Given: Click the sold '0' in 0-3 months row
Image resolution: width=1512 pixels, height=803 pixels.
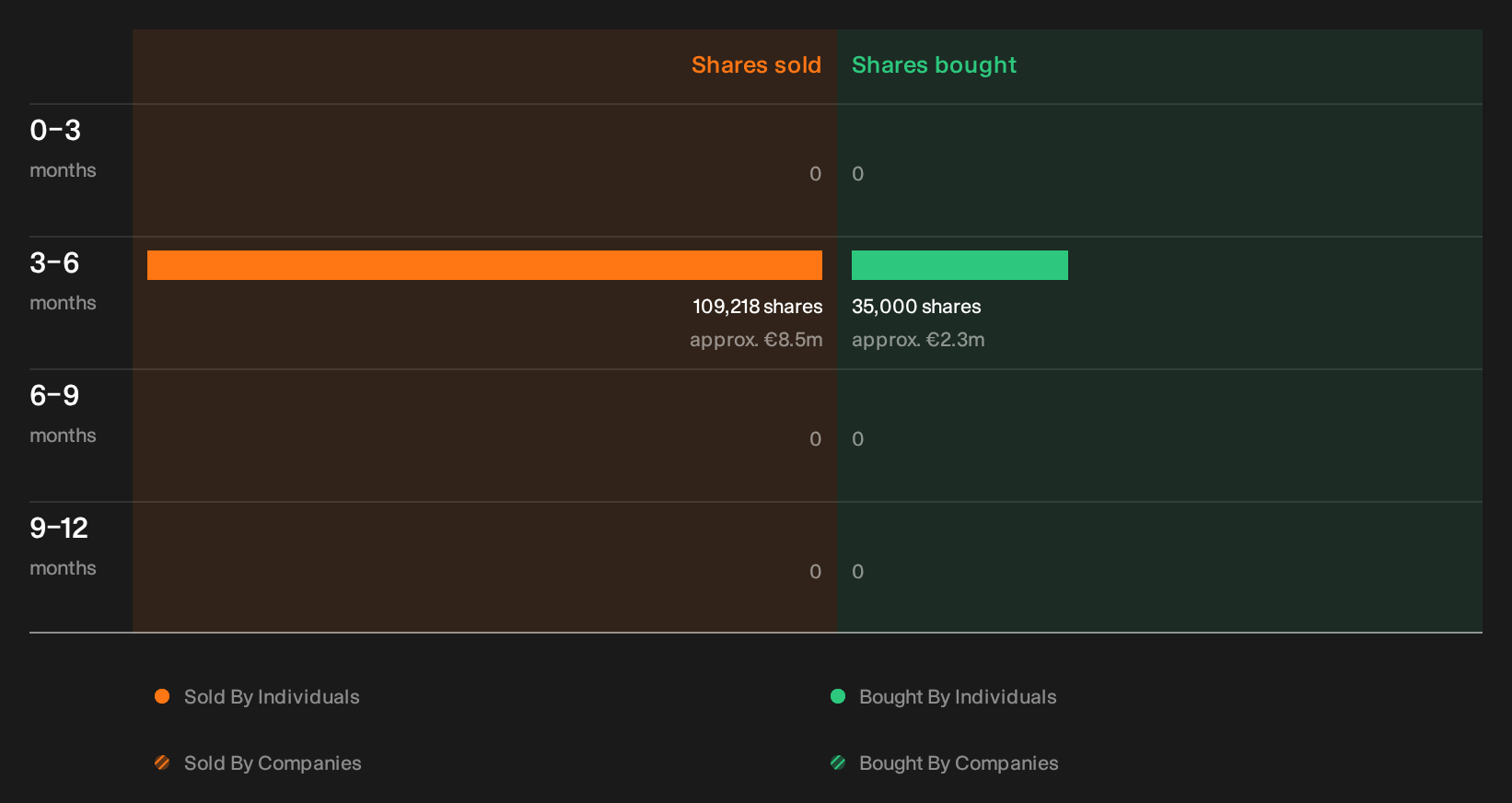Looking at the screenshot, I should pyautogui.click(x=816, y=174).
